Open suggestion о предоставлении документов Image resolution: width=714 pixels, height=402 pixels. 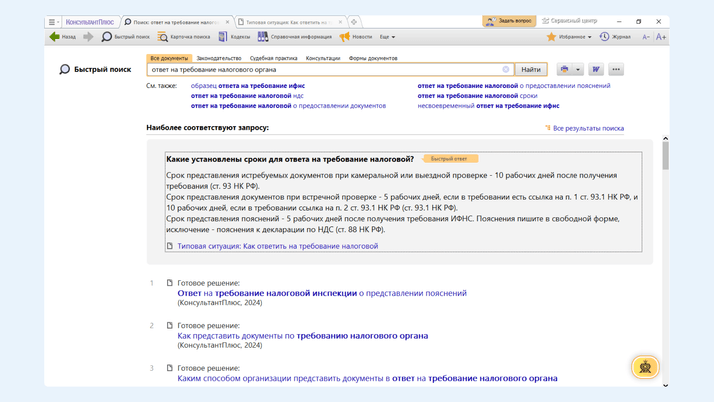point(288,106)
